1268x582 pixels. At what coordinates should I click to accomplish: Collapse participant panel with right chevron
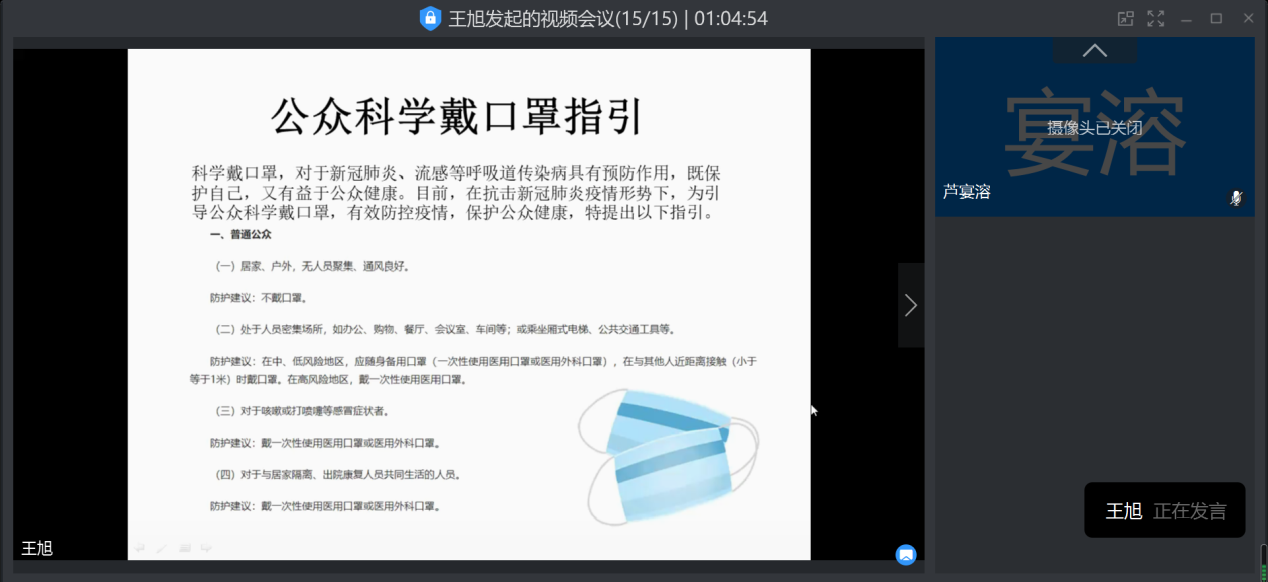coord(910,305)
